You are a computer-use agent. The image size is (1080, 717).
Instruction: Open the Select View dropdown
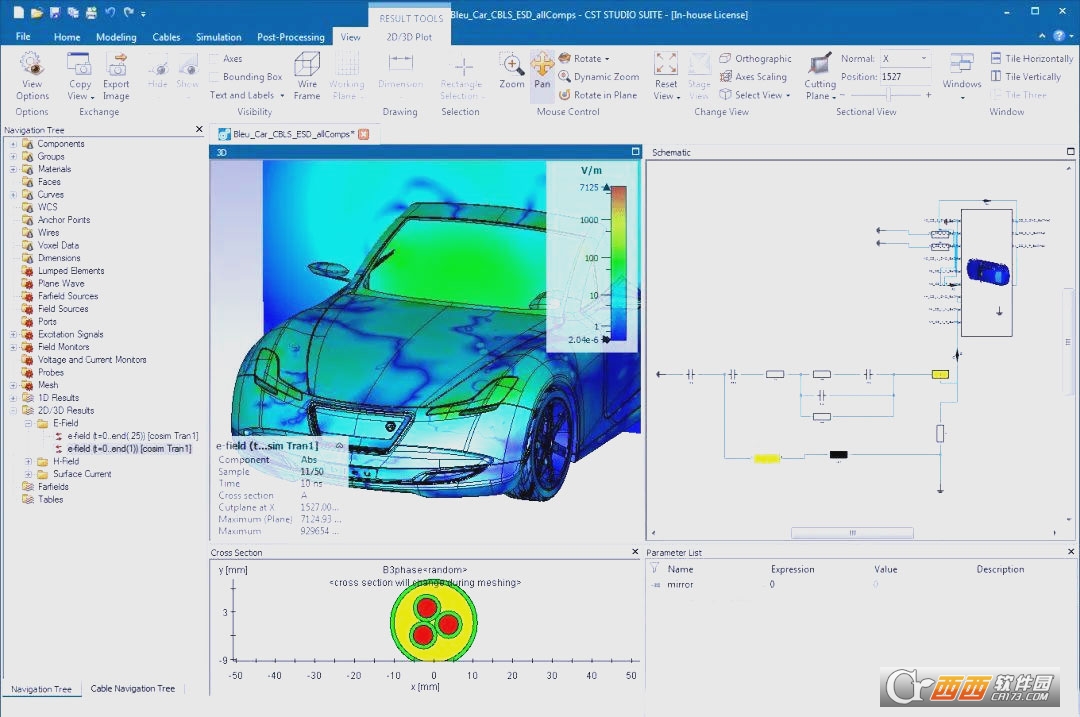(x=755, y=95)
